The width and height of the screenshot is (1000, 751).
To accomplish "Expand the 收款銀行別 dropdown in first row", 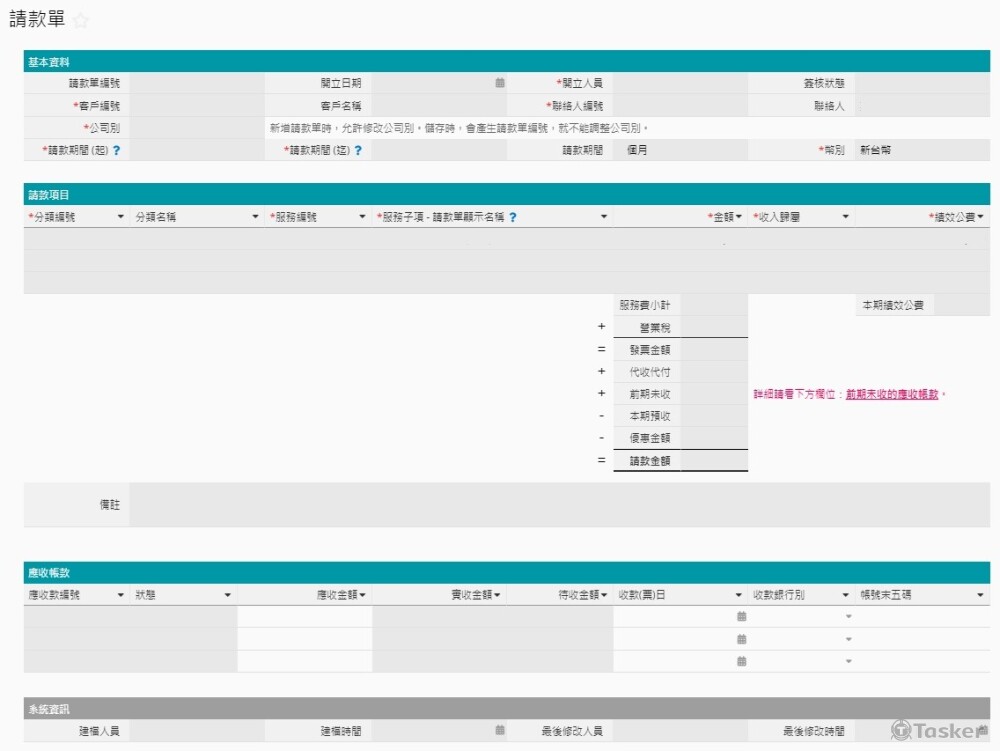I will [848, 617].
